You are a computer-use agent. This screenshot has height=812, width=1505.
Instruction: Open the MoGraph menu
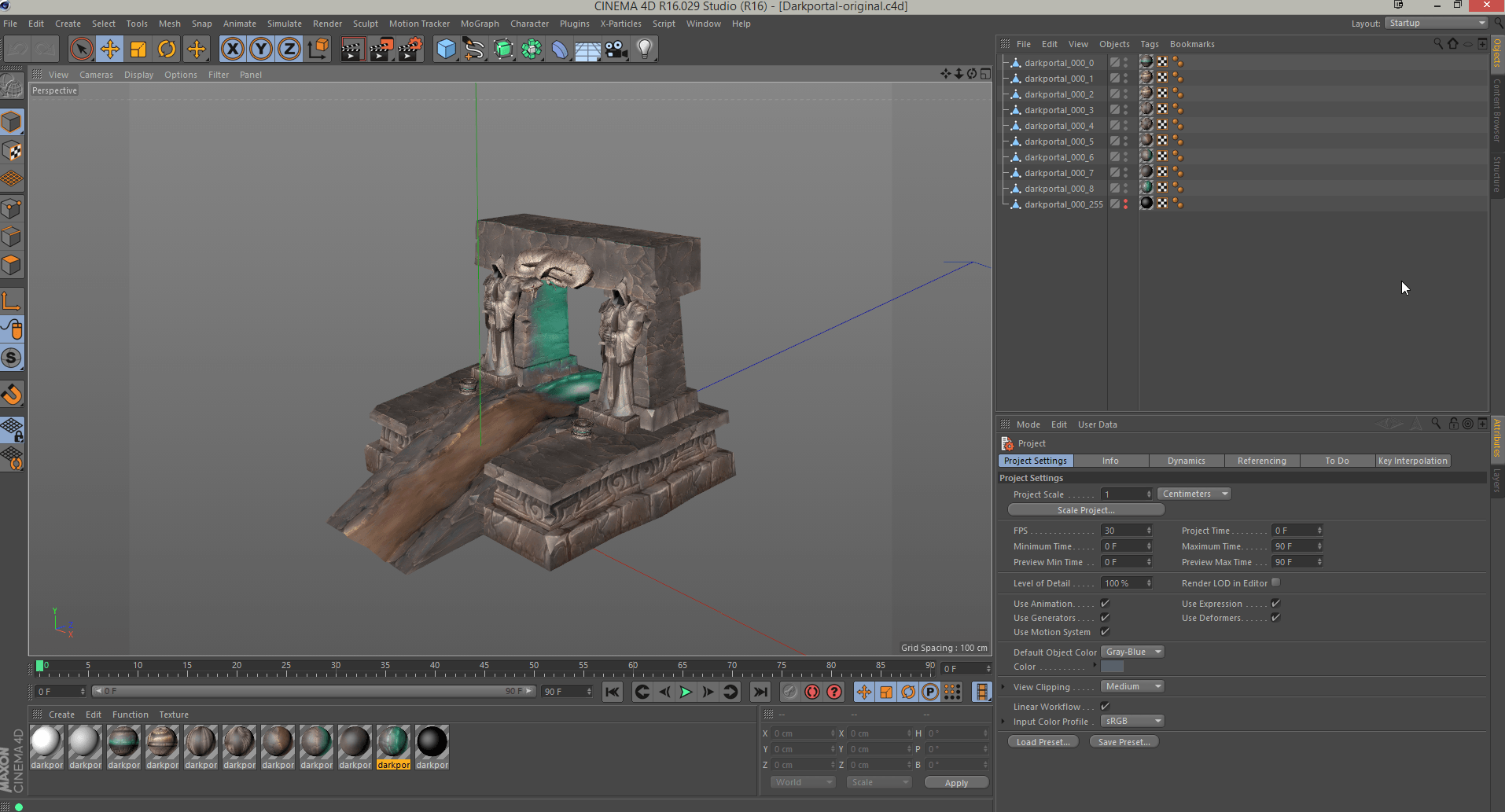click(480, 24)
